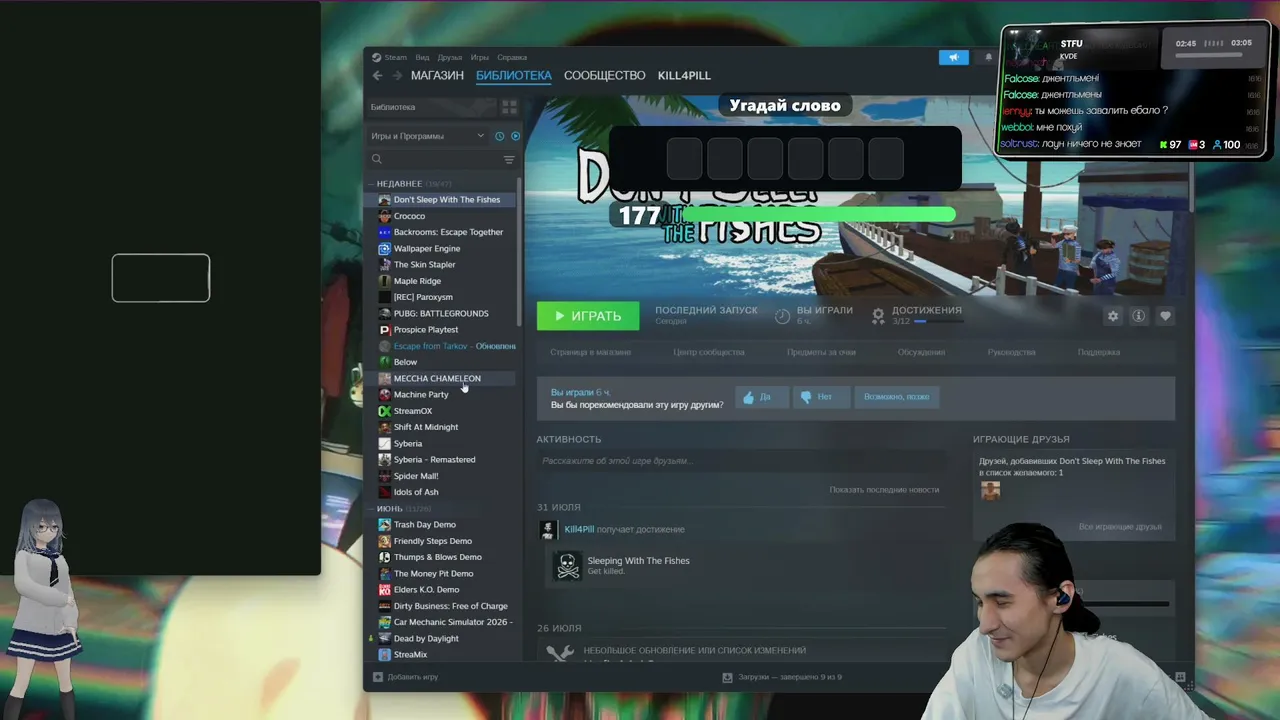Click Добавить игру at bottom left

tap(405, 677)
